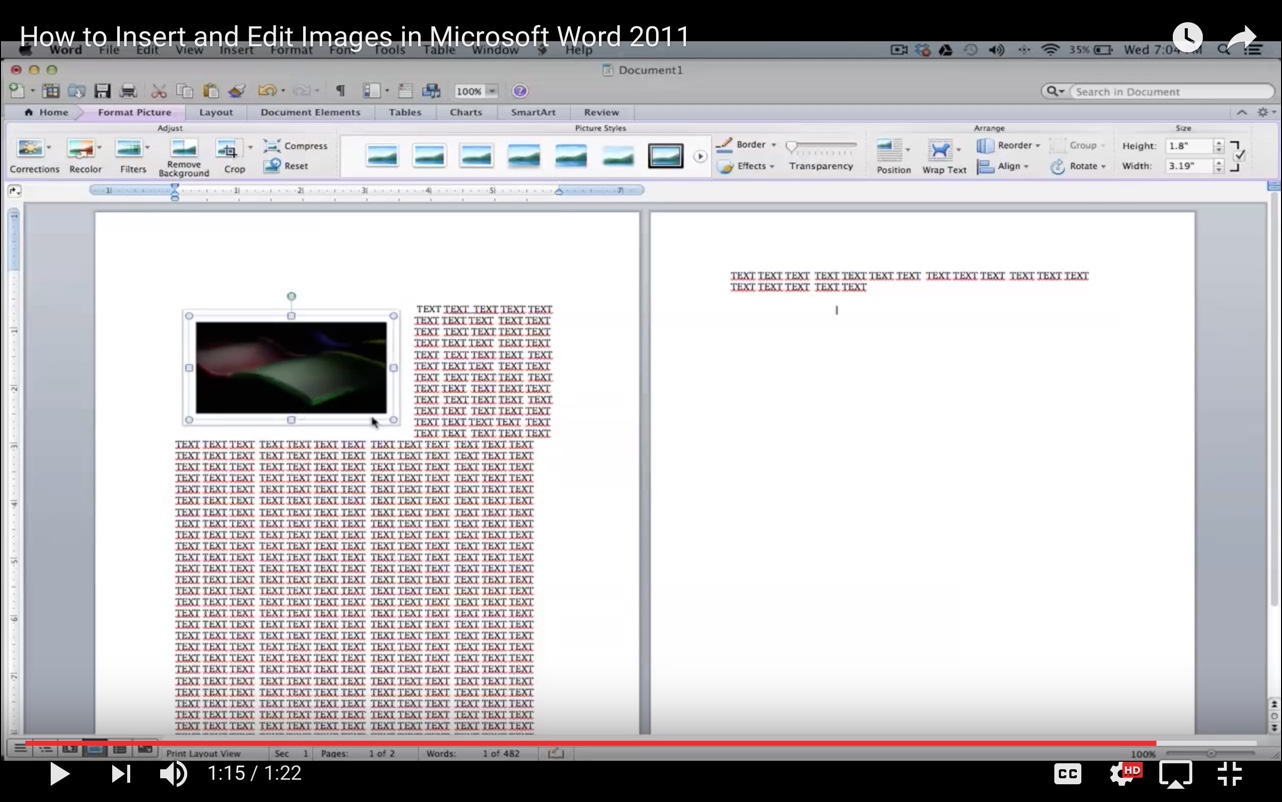Open the Corrections picture adjustment tool
The image size is (1282, 802).
point(34,156)
